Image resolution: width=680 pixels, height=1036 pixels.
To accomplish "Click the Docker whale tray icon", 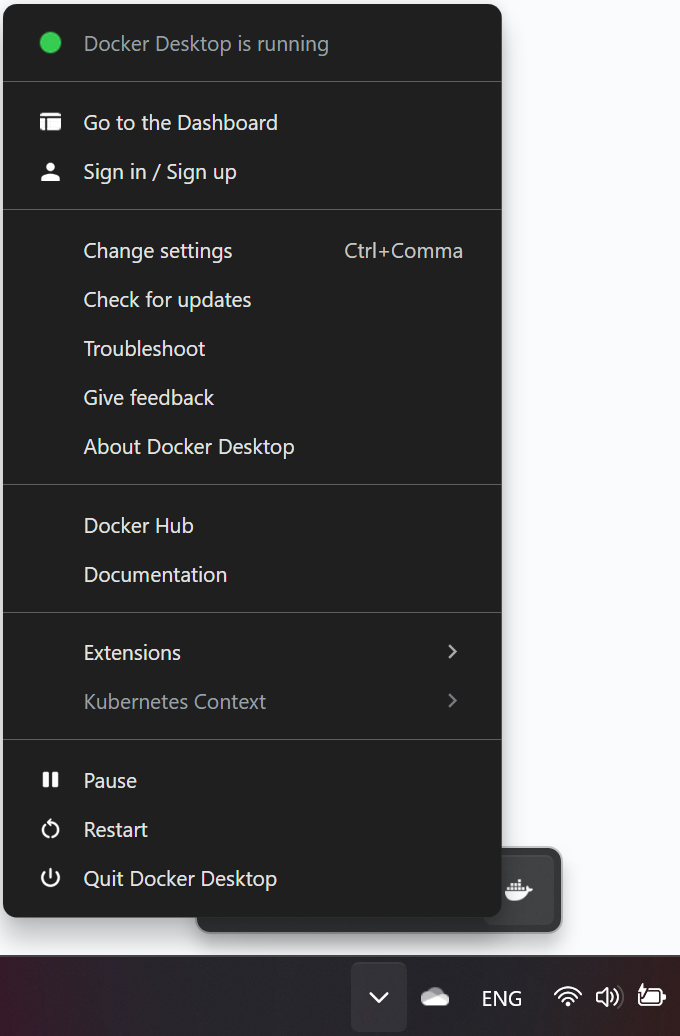I will (x=519, y=889).
